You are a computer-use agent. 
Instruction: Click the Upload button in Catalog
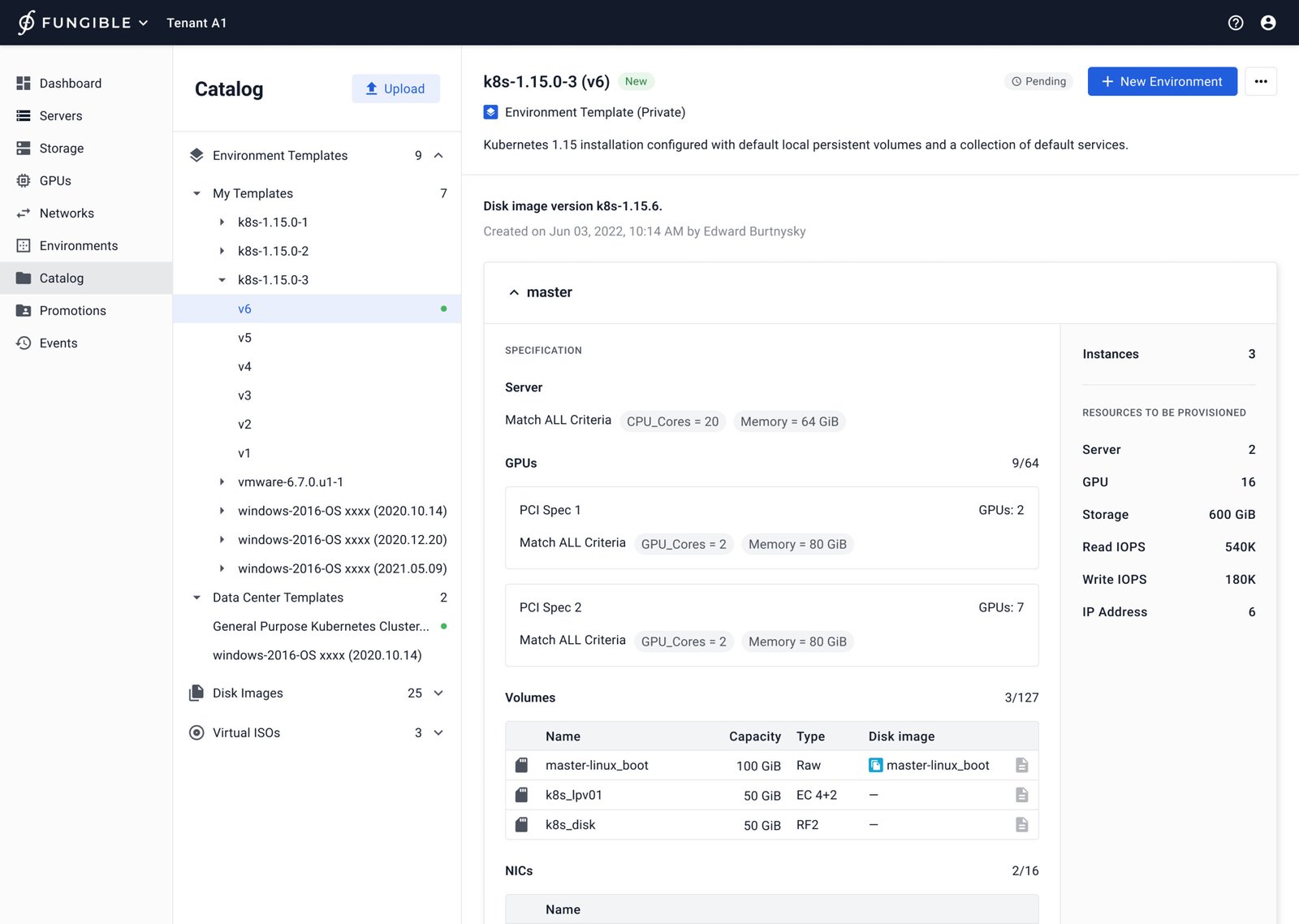[395, 89]
